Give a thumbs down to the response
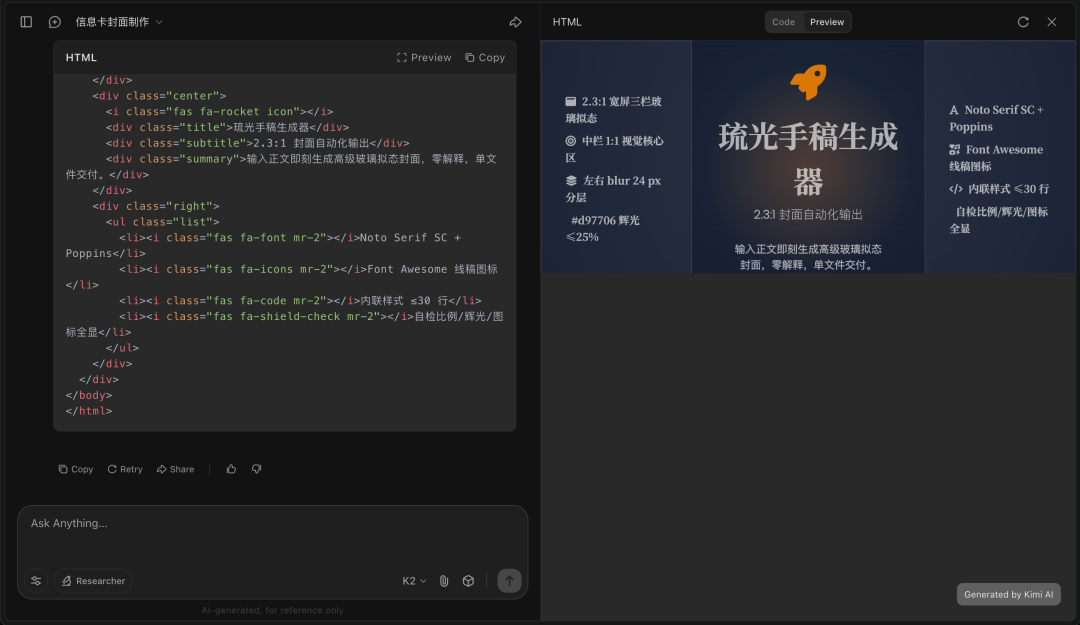This screenshot has width=1080, height=625. (256, 468)
